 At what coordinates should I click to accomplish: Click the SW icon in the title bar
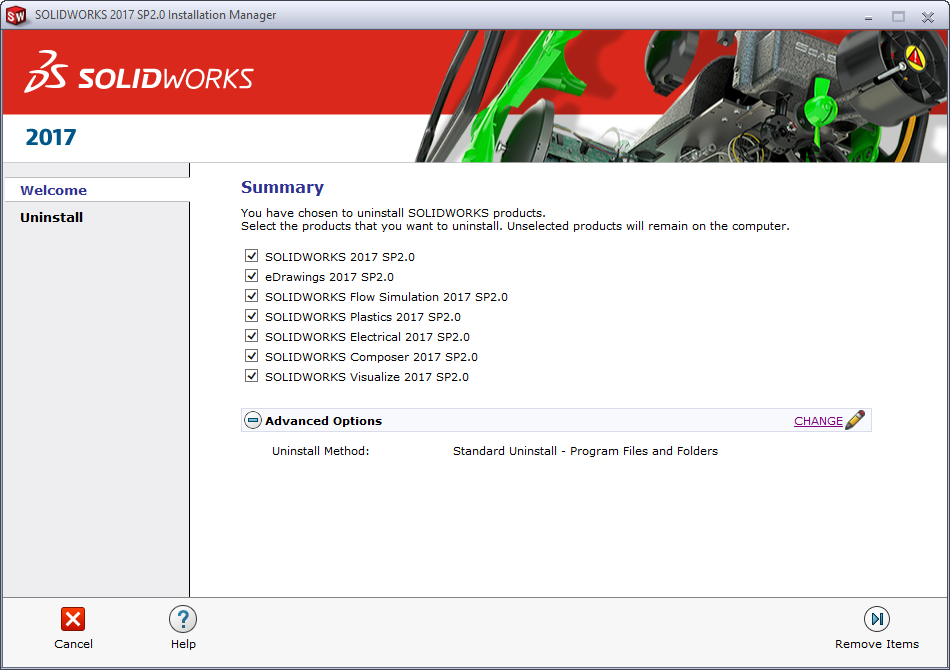click(16, 16)
